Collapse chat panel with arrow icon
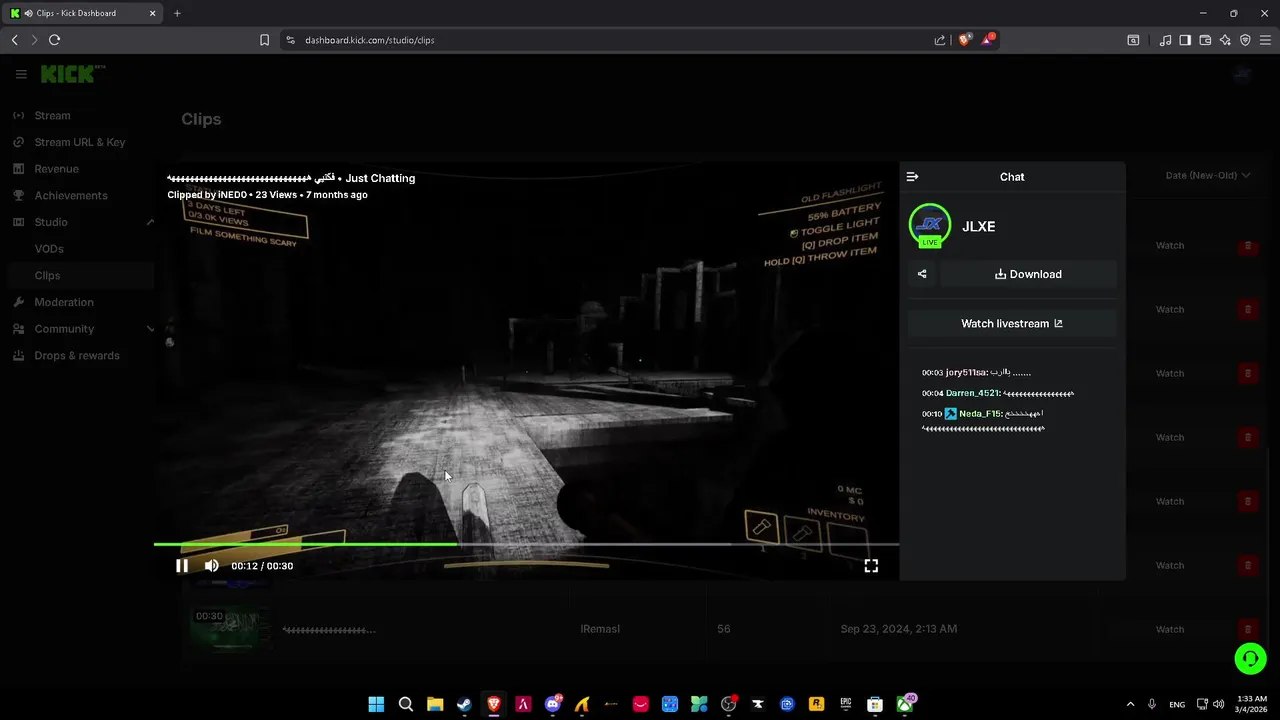 912,177
